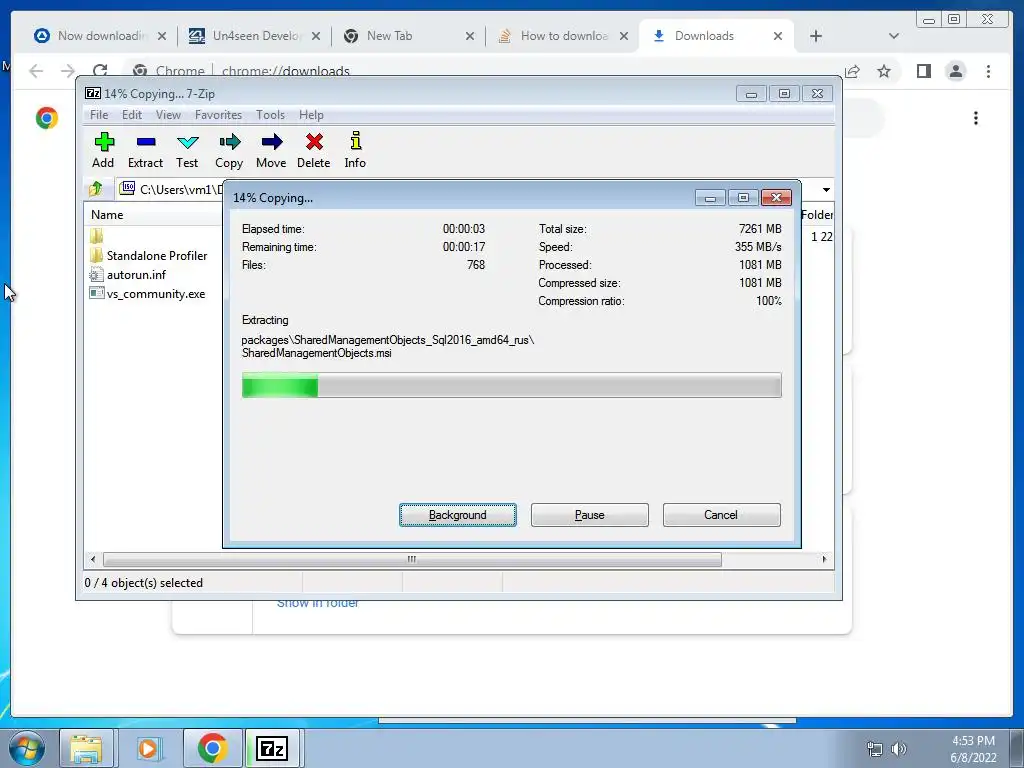
Task: Click the Info toolbar icon
Action: point(355,150)
